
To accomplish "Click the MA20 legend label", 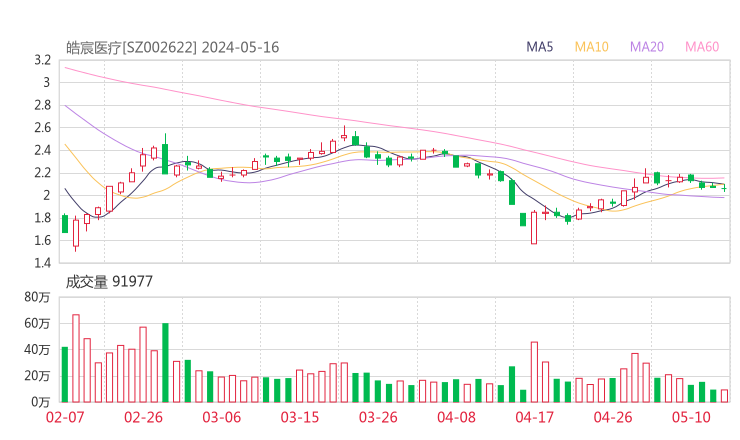I will click(x=647, y=47).
